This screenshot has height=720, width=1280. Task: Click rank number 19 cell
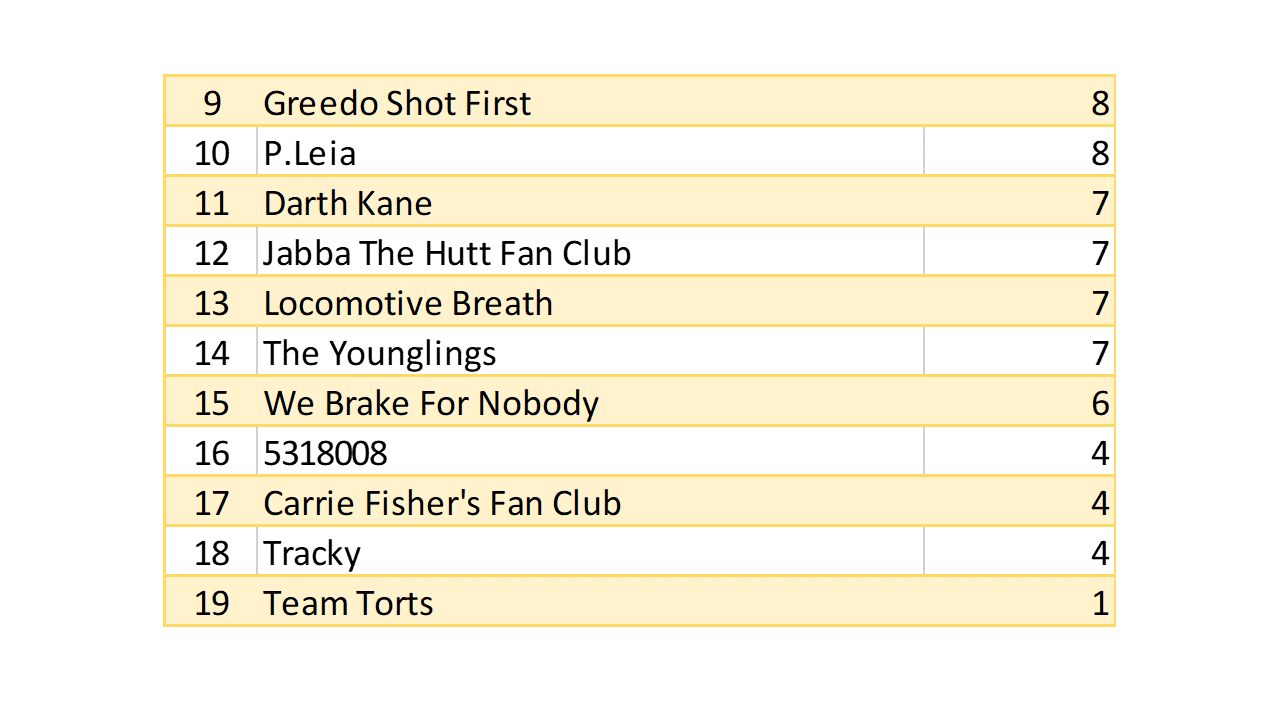point(212,603)
